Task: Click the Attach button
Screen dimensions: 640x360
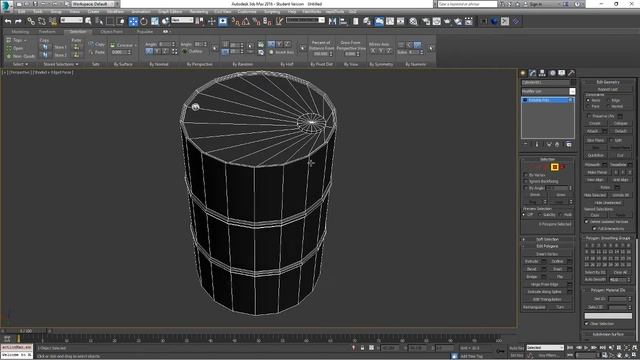Action: (x=593, y=131)
